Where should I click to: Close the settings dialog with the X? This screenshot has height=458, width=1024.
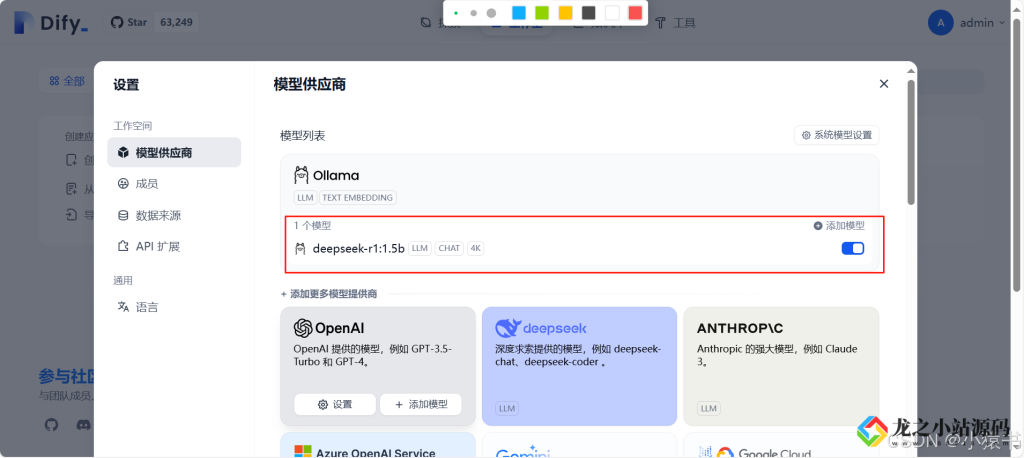[884, 84]
